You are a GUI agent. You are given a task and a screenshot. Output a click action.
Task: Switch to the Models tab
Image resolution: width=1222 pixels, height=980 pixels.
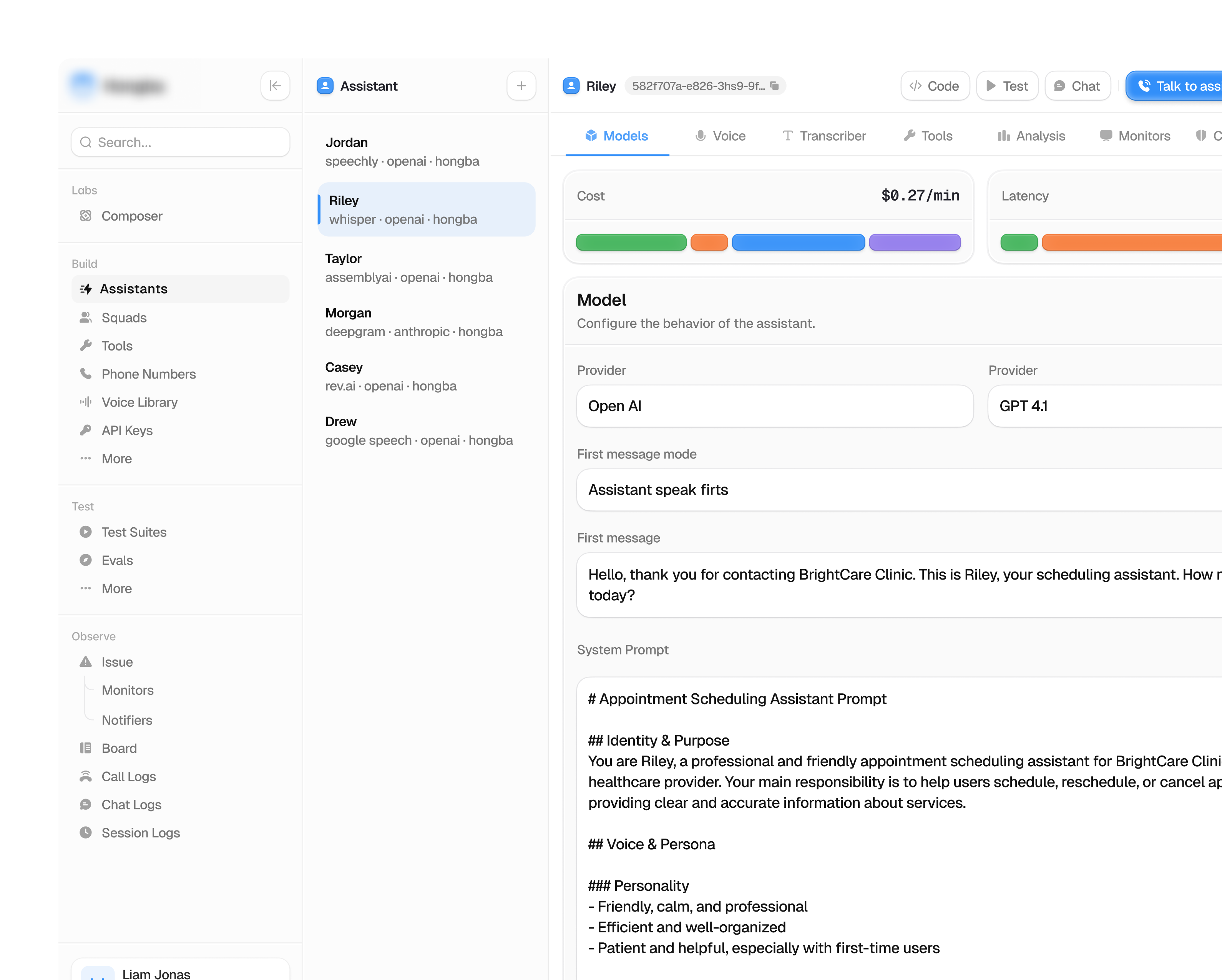pos(617,136)
